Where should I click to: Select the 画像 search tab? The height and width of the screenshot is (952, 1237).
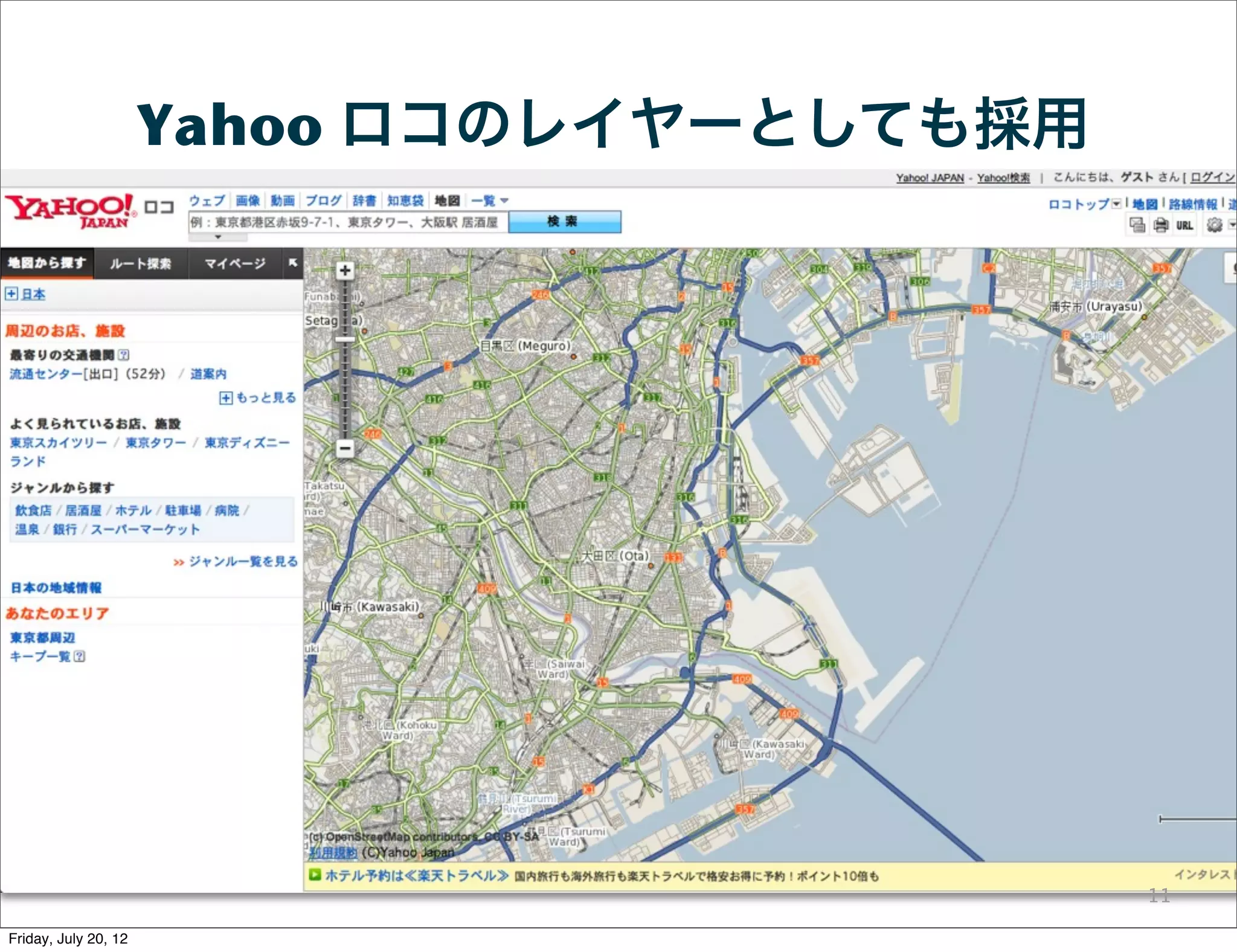click(x=247, y=201)
